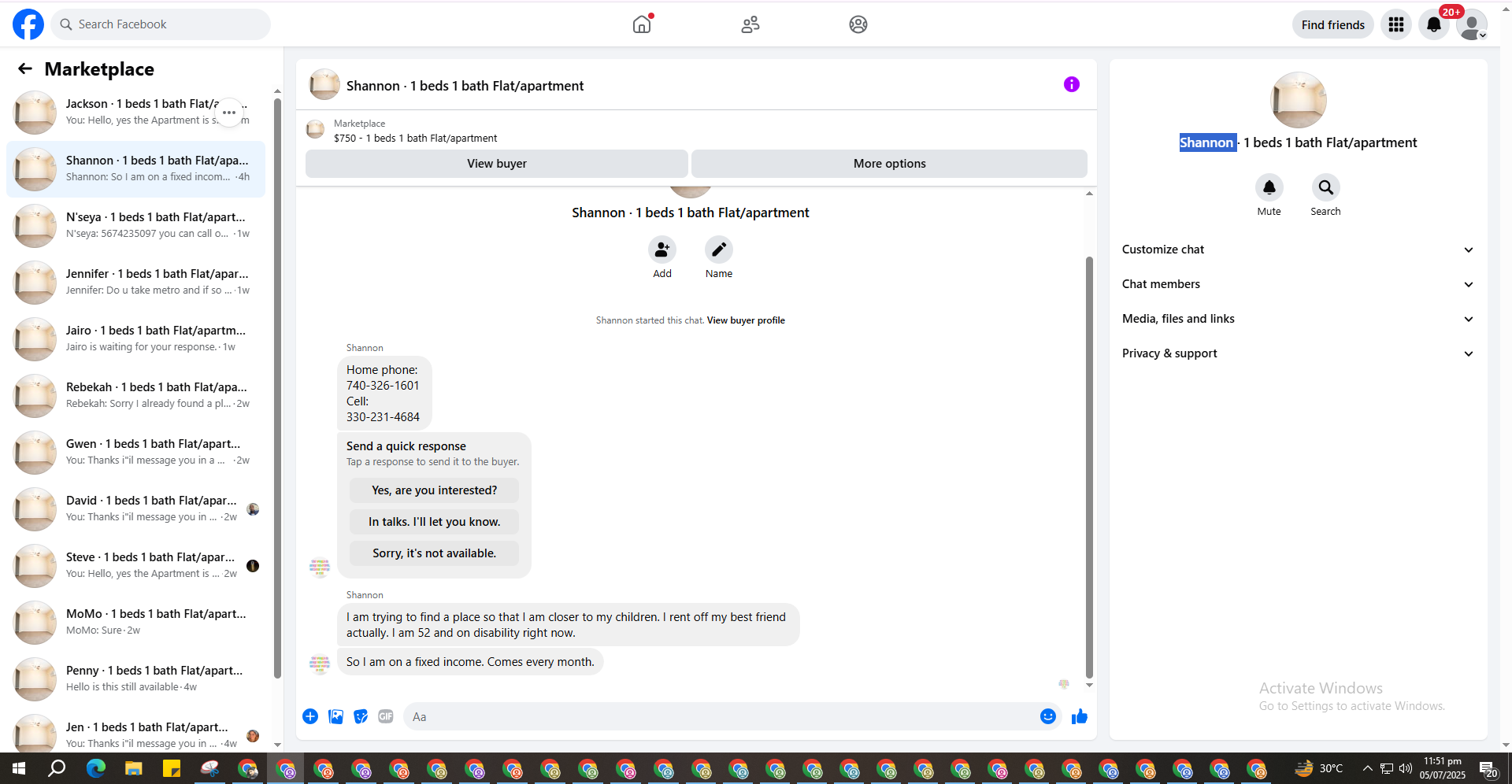Open the Steve conversation
This screenshot has width=1512, height=784.
point(135,566)
